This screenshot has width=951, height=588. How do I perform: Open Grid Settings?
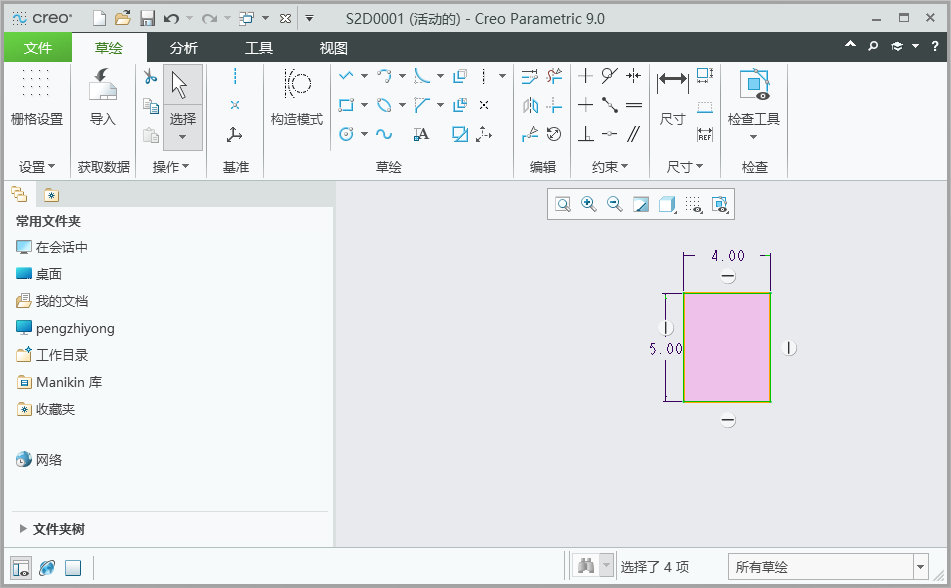pyautogui.click(x=36, y=97)
